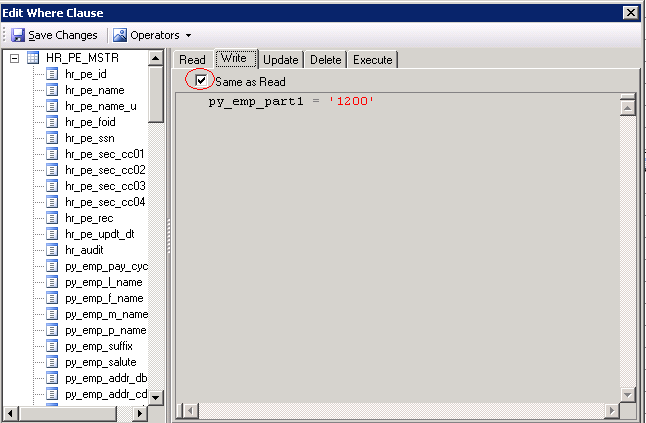Switch to the Update tab

coord(280,60)
